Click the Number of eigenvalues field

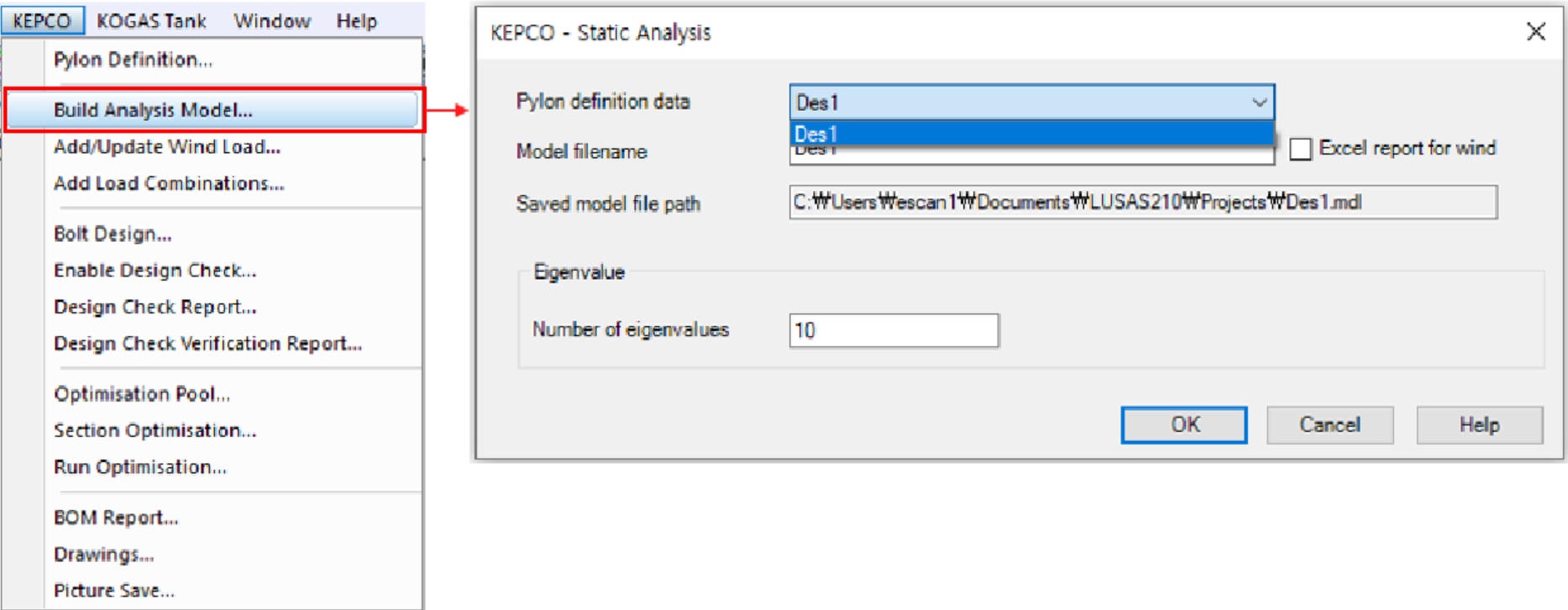tap(893, 330)
